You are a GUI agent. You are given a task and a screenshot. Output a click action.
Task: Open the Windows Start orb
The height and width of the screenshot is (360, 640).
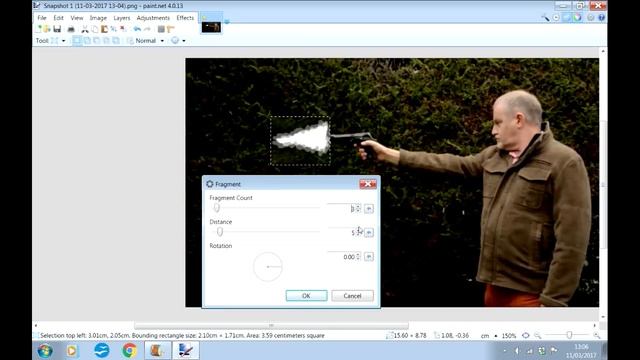click(x=45, y=351)
